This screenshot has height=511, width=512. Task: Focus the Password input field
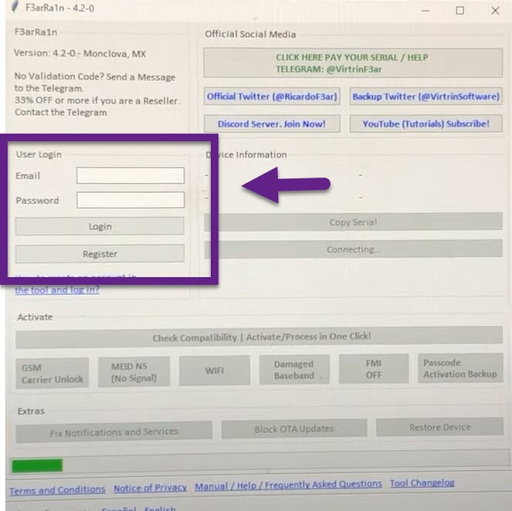pos(130,200)
